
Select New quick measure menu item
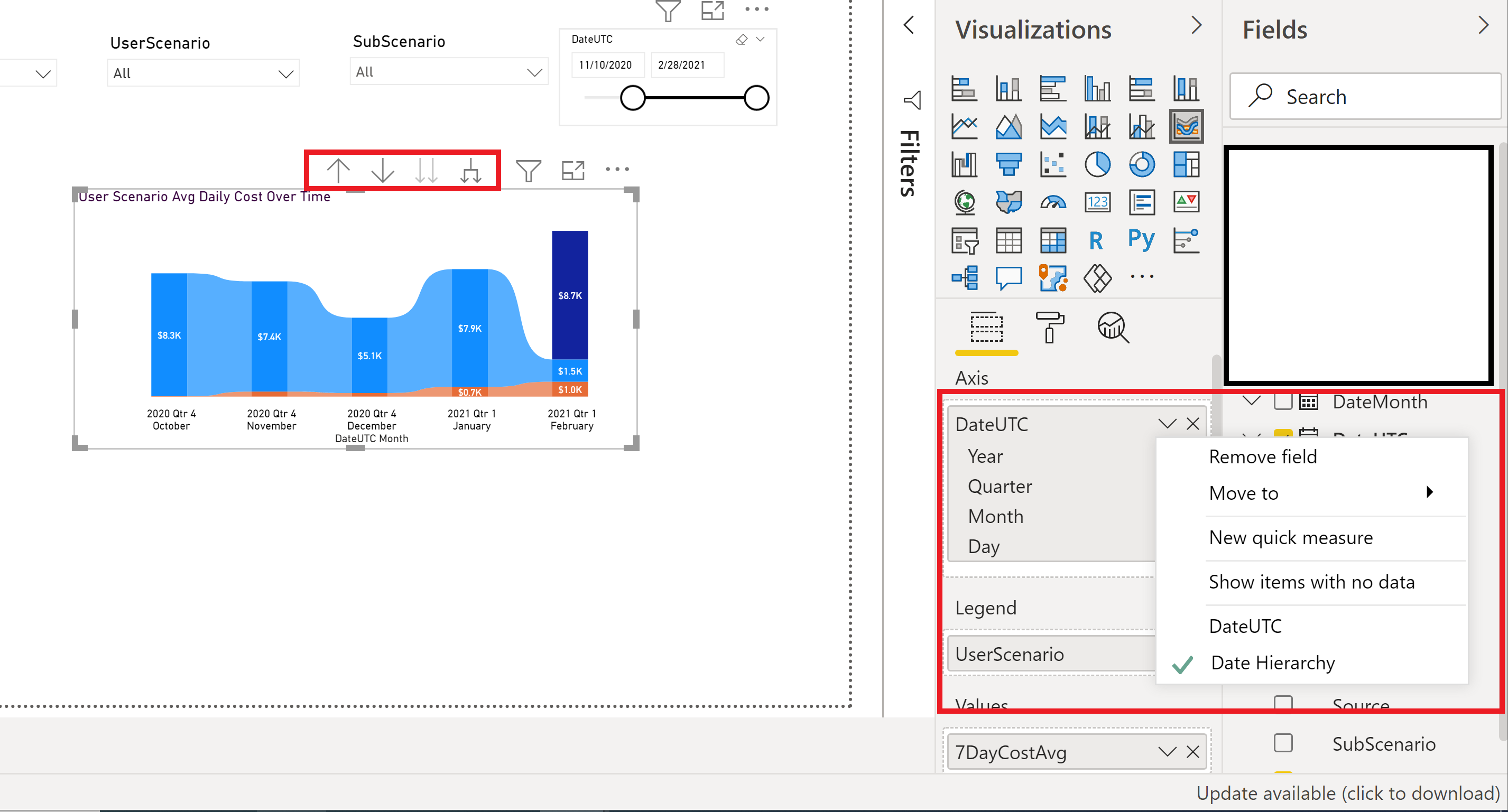1312,537
